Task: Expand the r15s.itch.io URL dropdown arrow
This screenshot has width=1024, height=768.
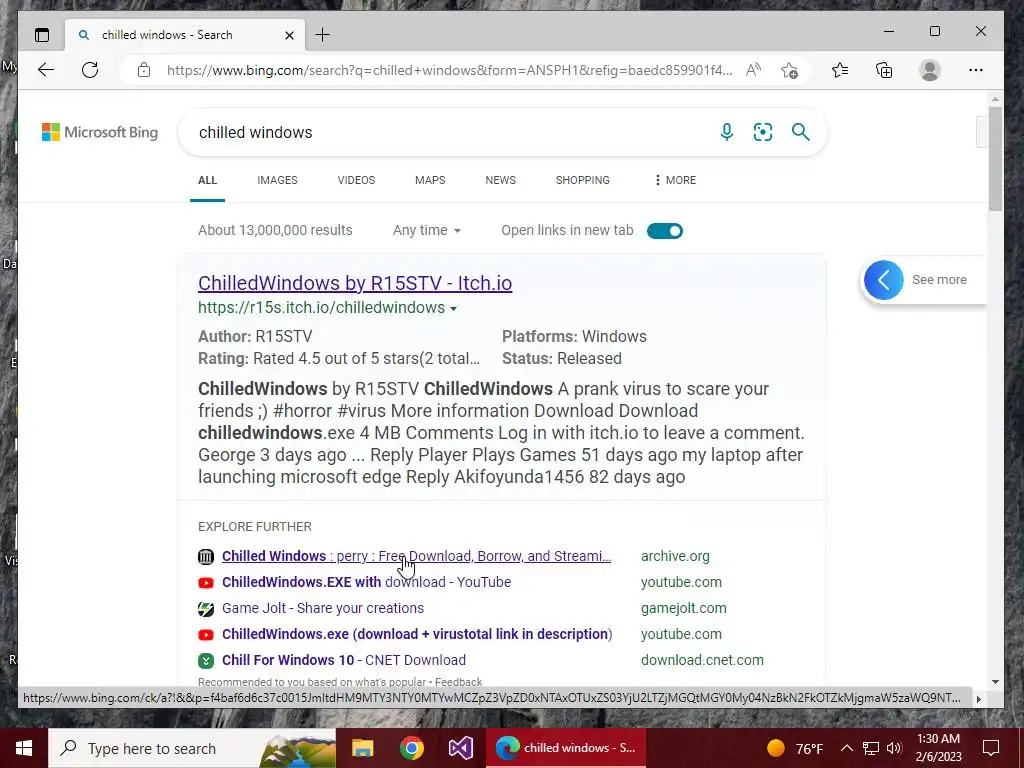Action: click(x=453, y=308)
